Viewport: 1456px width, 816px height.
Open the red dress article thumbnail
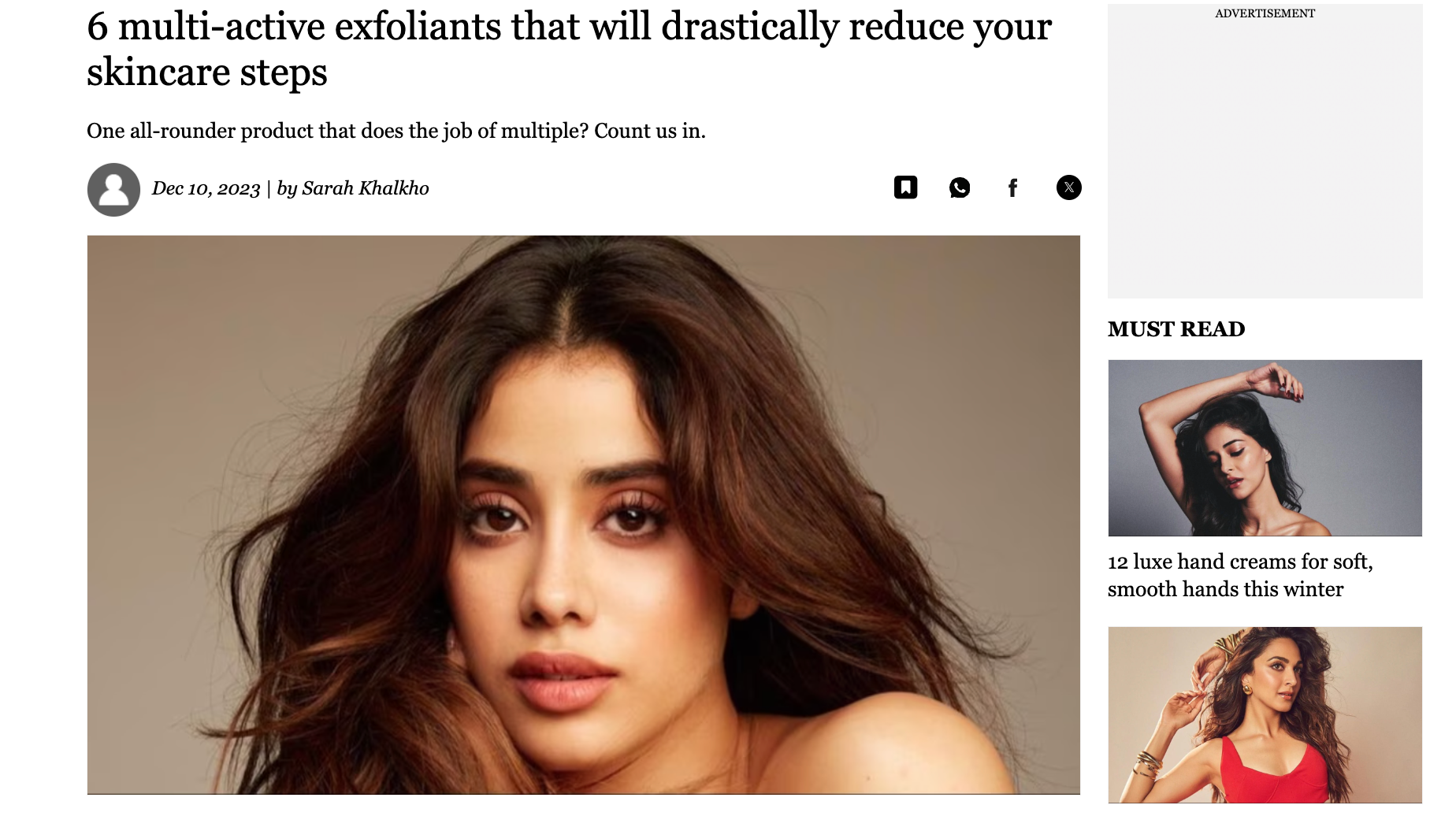(x=1265, y=715)
